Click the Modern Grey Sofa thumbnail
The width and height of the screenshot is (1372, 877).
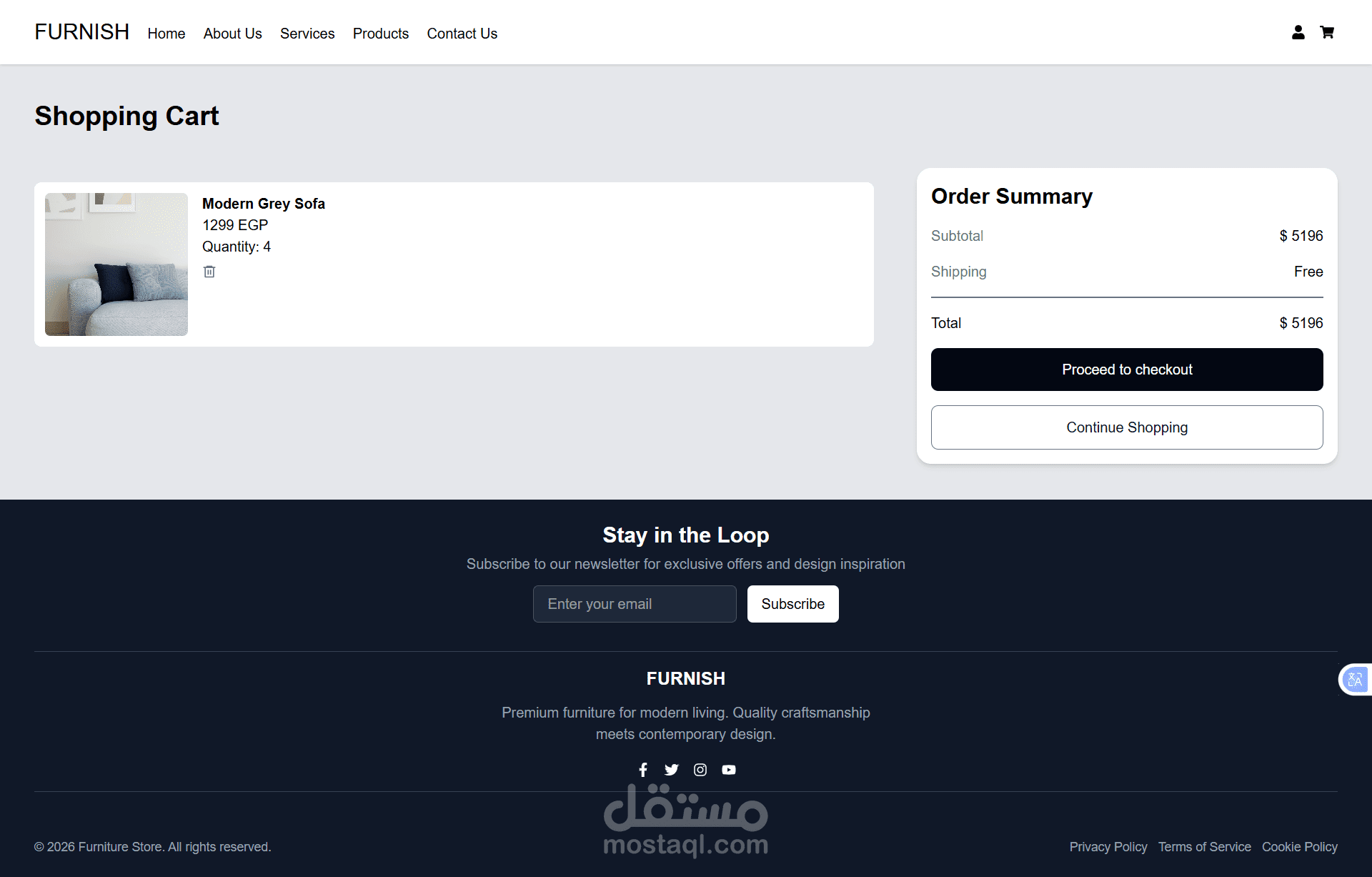(116, 264)
